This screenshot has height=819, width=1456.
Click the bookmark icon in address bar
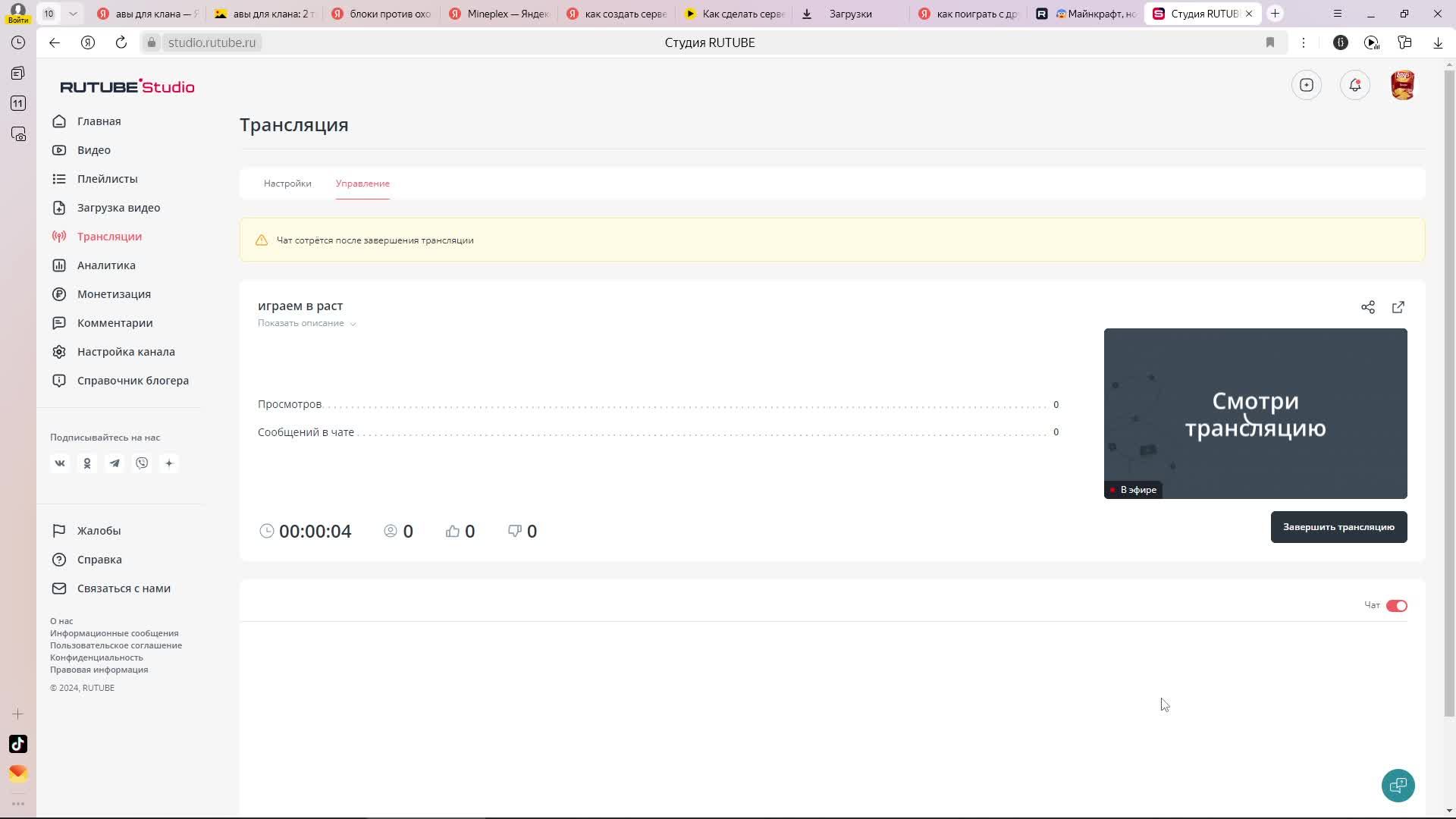point(1270,42)
